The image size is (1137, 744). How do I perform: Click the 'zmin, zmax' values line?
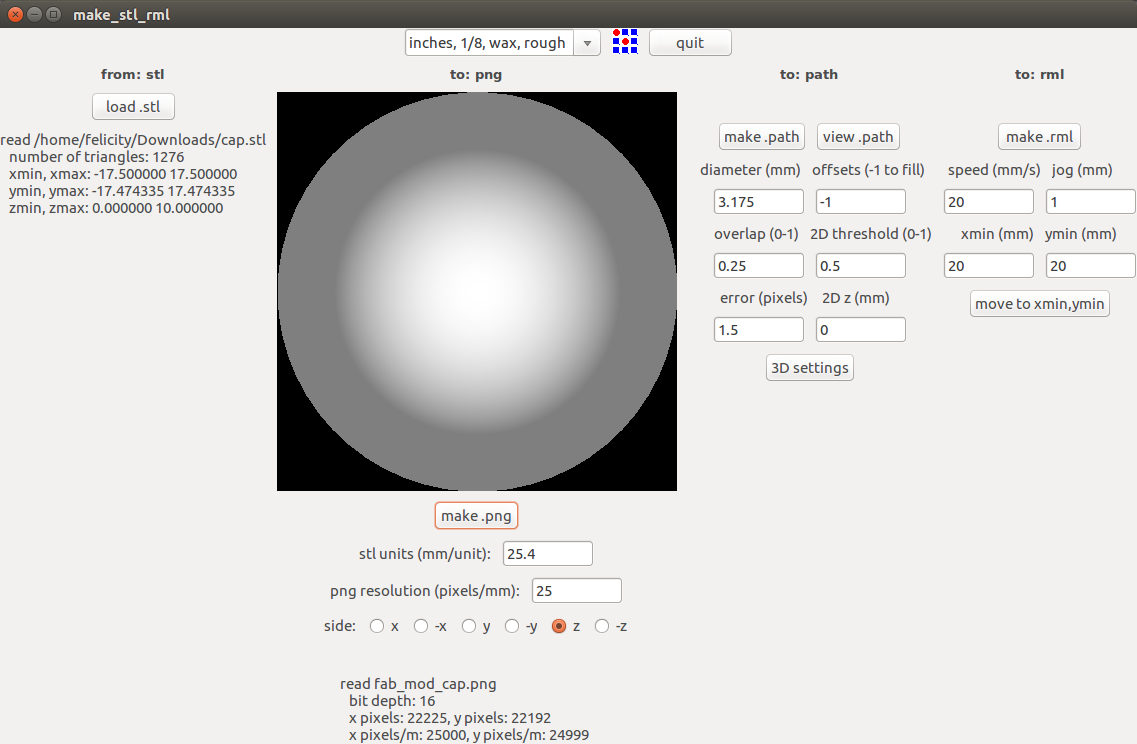coord(116,208)
